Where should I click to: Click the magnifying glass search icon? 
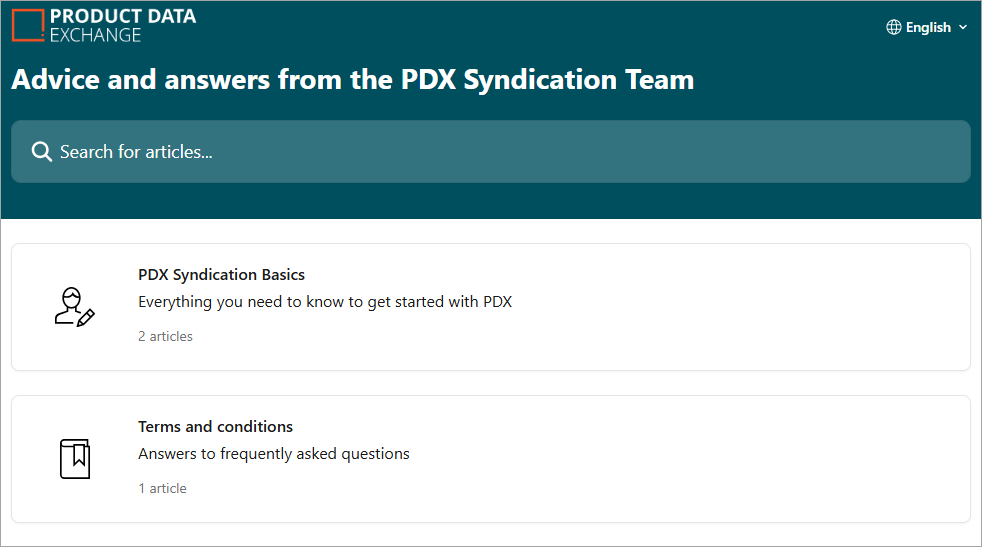coord(42,152)
